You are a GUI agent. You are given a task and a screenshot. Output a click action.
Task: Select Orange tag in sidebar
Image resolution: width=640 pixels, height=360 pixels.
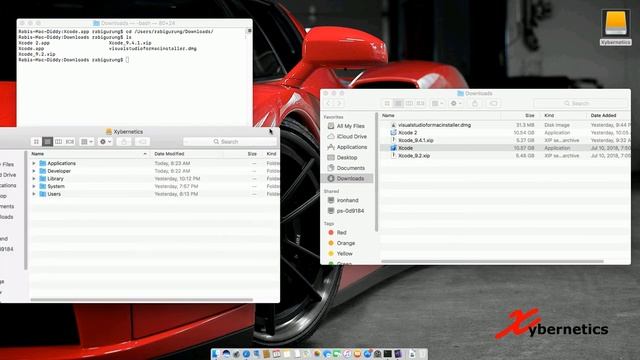coord(342,243)
